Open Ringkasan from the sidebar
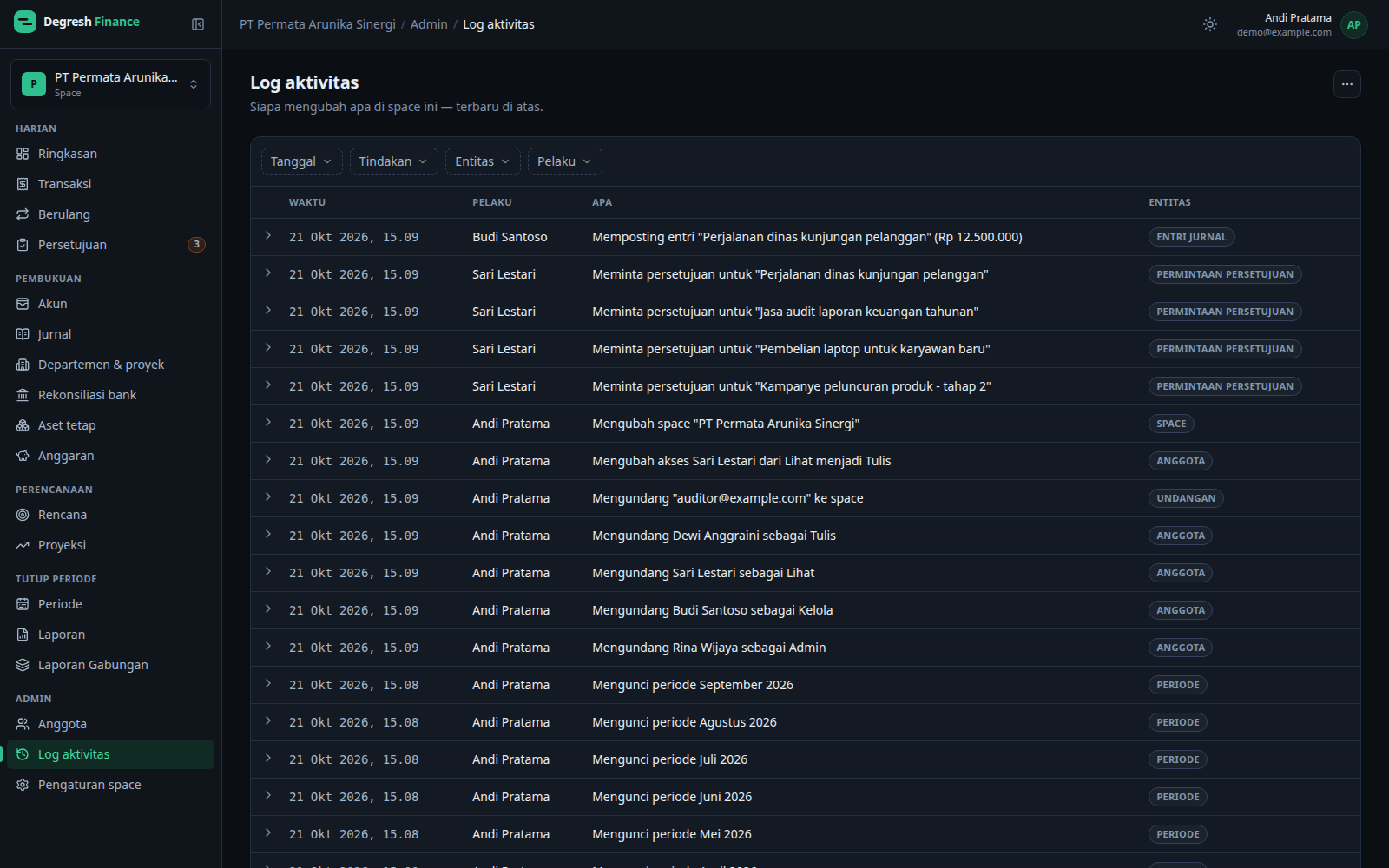This screenshot has height=868, width=1389. (x=110, y=154)
